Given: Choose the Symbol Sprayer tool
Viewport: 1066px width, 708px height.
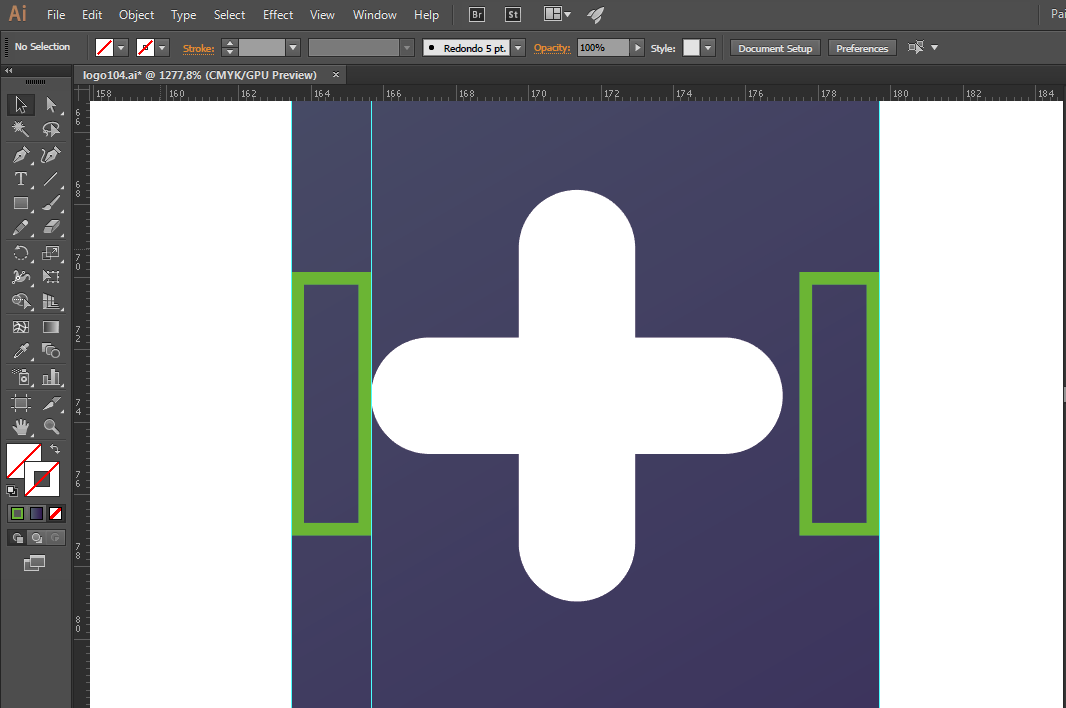Looking at the screenshot, I should 21,377.
